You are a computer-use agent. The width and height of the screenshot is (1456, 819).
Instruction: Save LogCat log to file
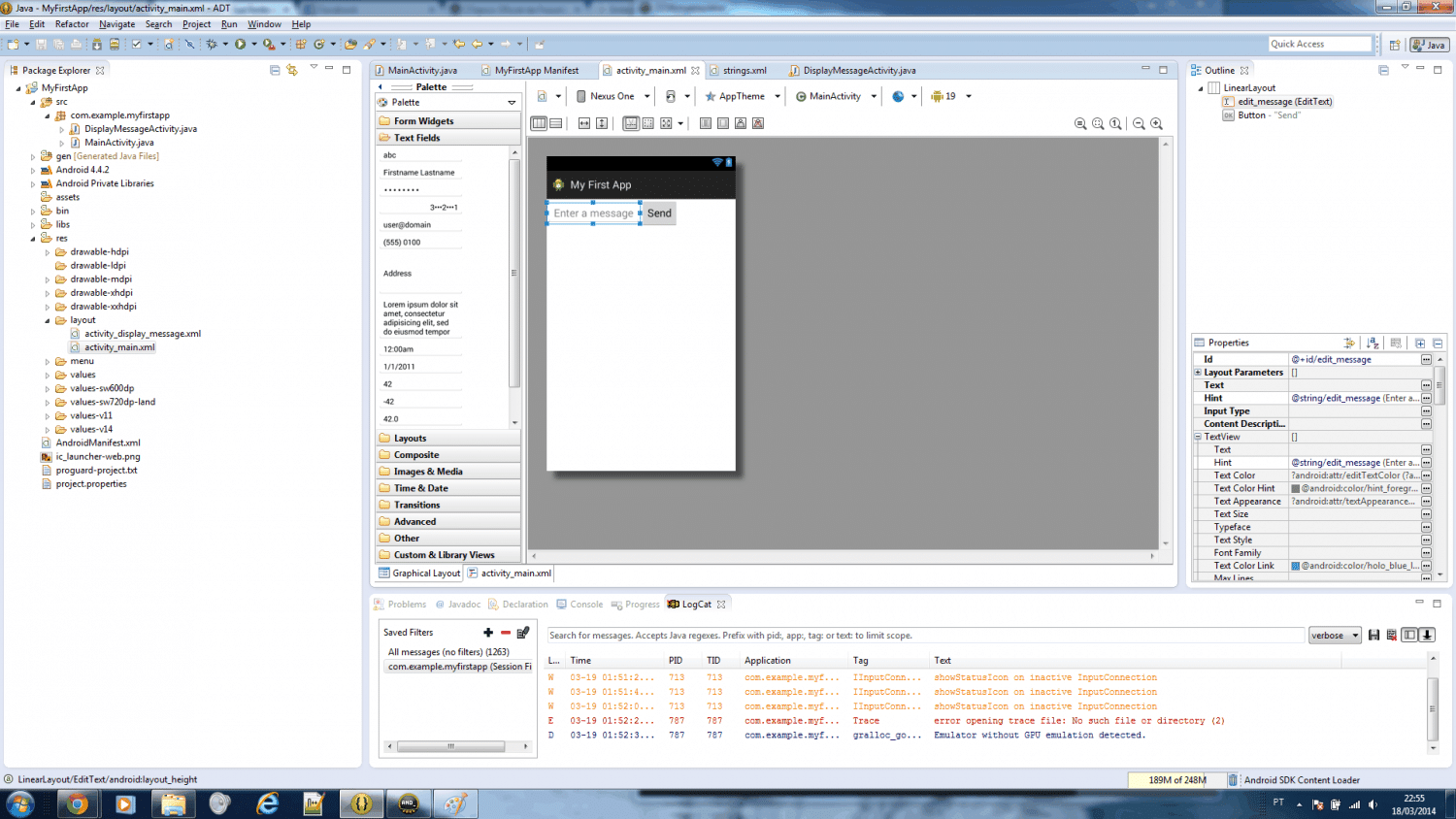click(x=1373, y=635)
